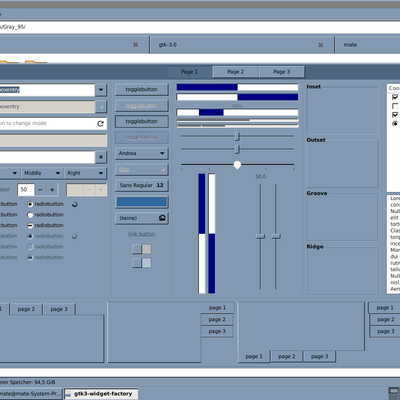Click the plus stepper next to value 50
Viewport: 400px width, 400px height.
pyautogui.click(x=52, y=190)
